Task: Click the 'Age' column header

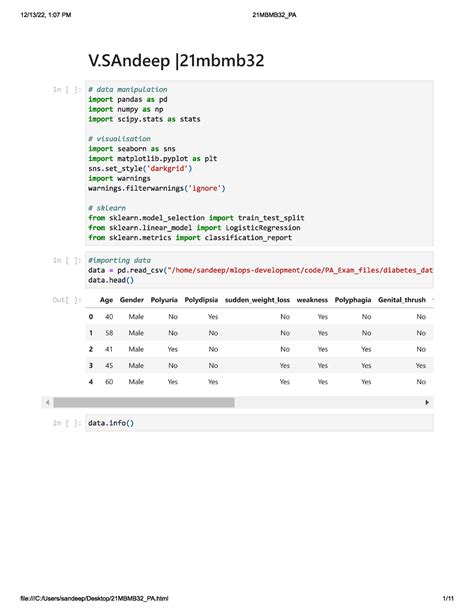Action: [x=106, y=300]
